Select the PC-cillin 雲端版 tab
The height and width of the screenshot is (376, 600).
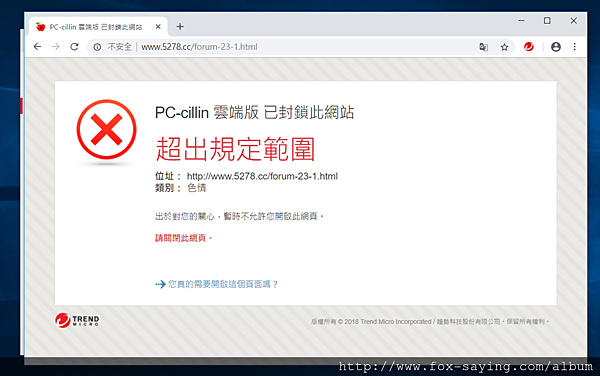pyautogui.click(x=98, y=27)
